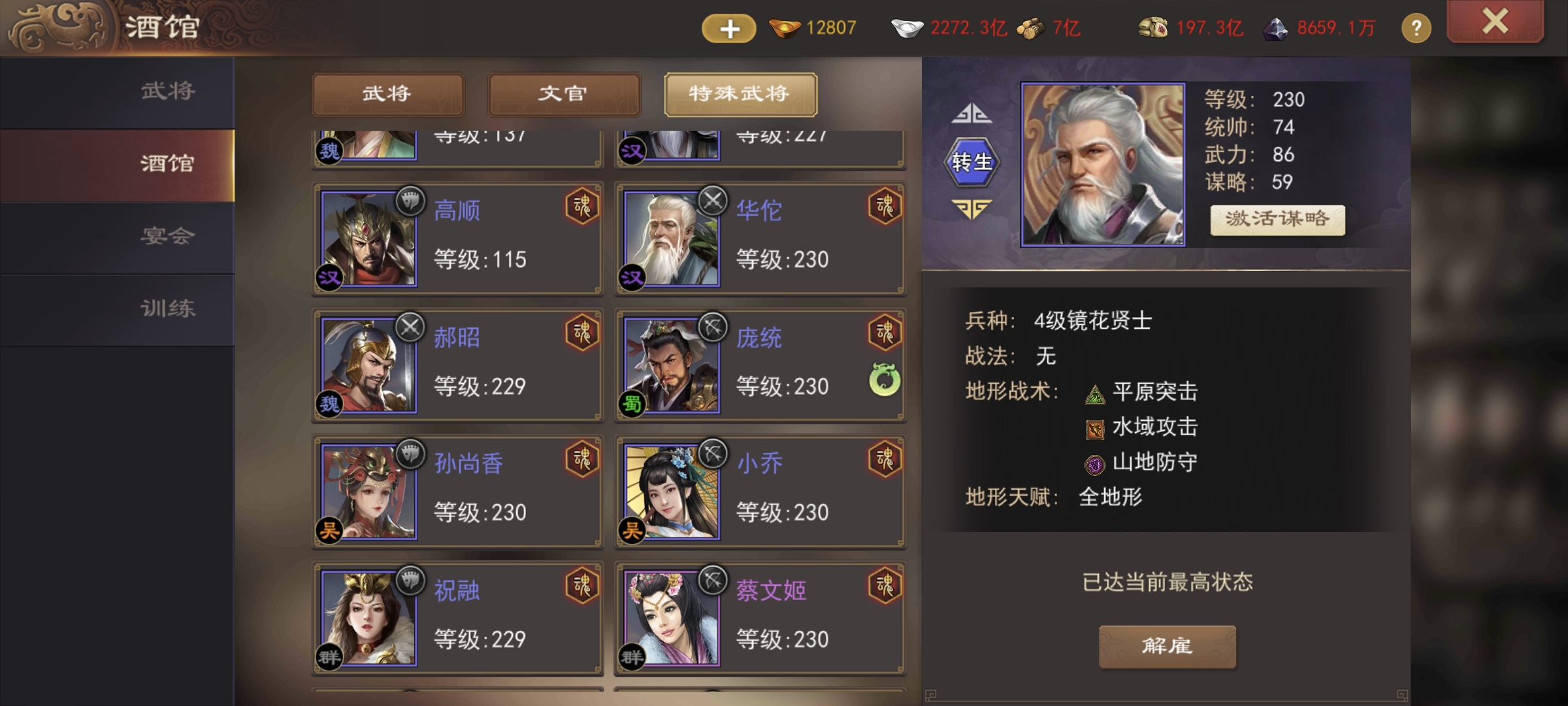Switch to the 特殊武将 tab
This screenshot has width=1568, height=706.
[x=740, y=94]
